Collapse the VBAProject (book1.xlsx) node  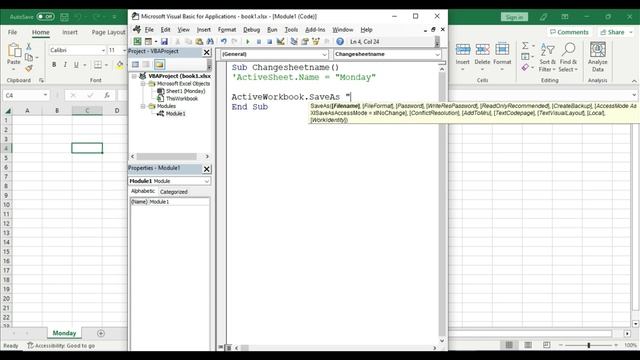(x=134, y=76)
